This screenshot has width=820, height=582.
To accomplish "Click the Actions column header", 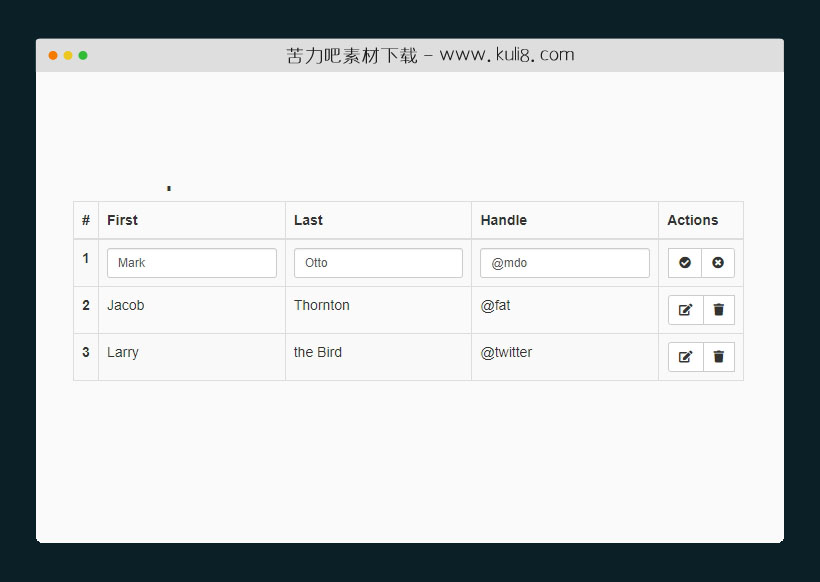I will [x=693, y=220].
